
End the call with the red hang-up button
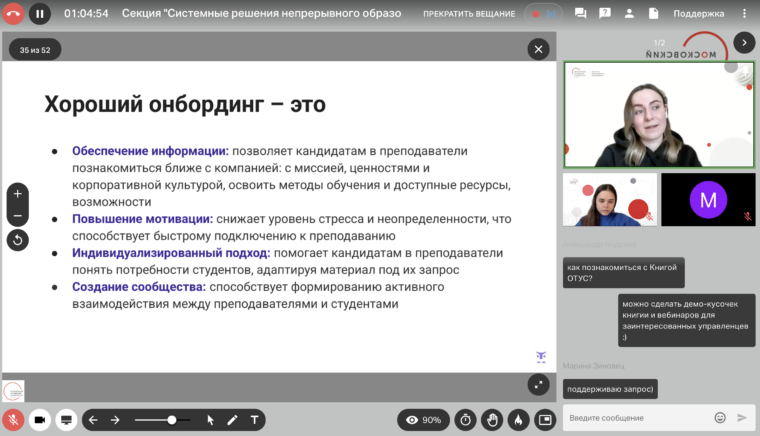[13, 14]
